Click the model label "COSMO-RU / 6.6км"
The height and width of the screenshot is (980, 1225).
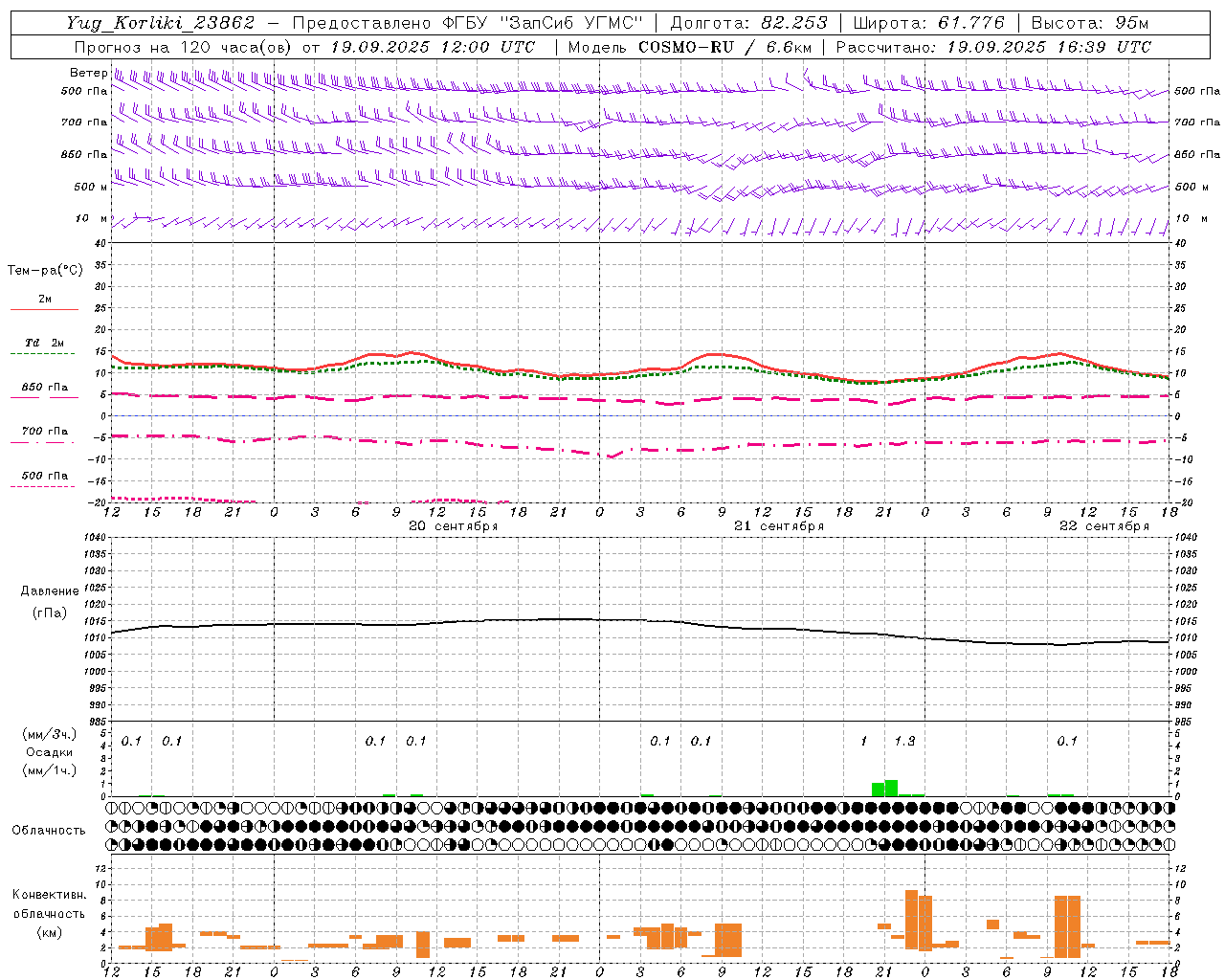[725, 47]
